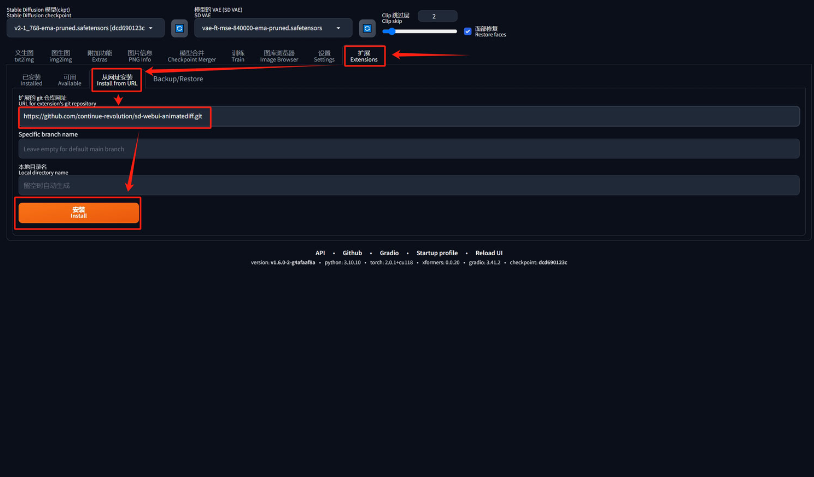The height and width of the screenshot is (477, 814).
Task: Open the Image Browser tab
Action: pyautogui.click(x=279, y=56)
